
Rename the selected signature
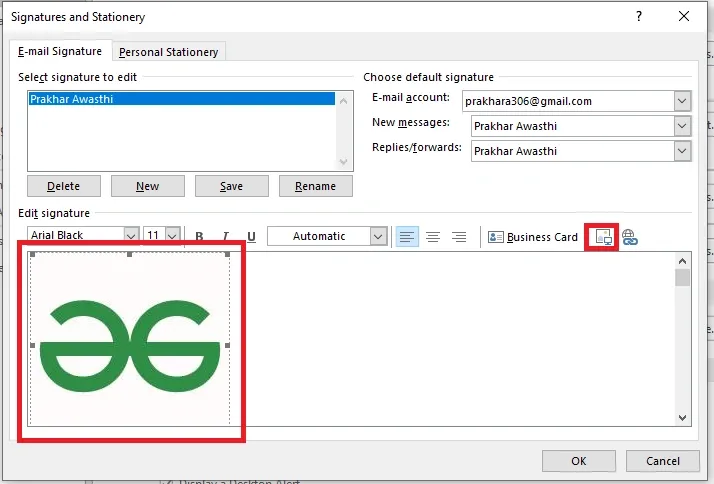(x=316, y=186)
